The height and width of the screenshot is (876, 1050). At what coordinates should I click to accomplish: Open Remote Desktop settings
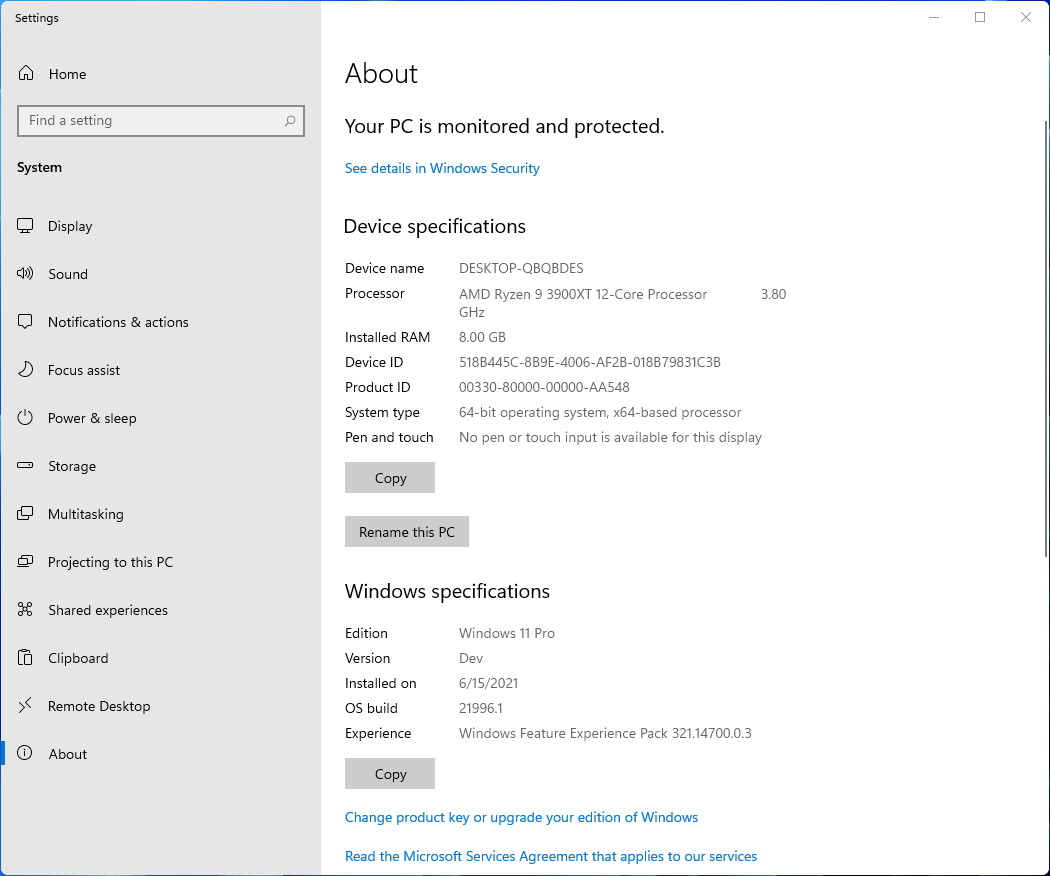[99, 706]
